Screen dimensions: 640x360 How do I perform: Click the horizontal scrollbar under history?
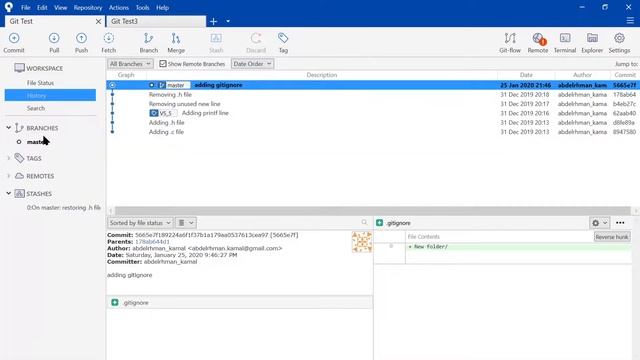373,211
